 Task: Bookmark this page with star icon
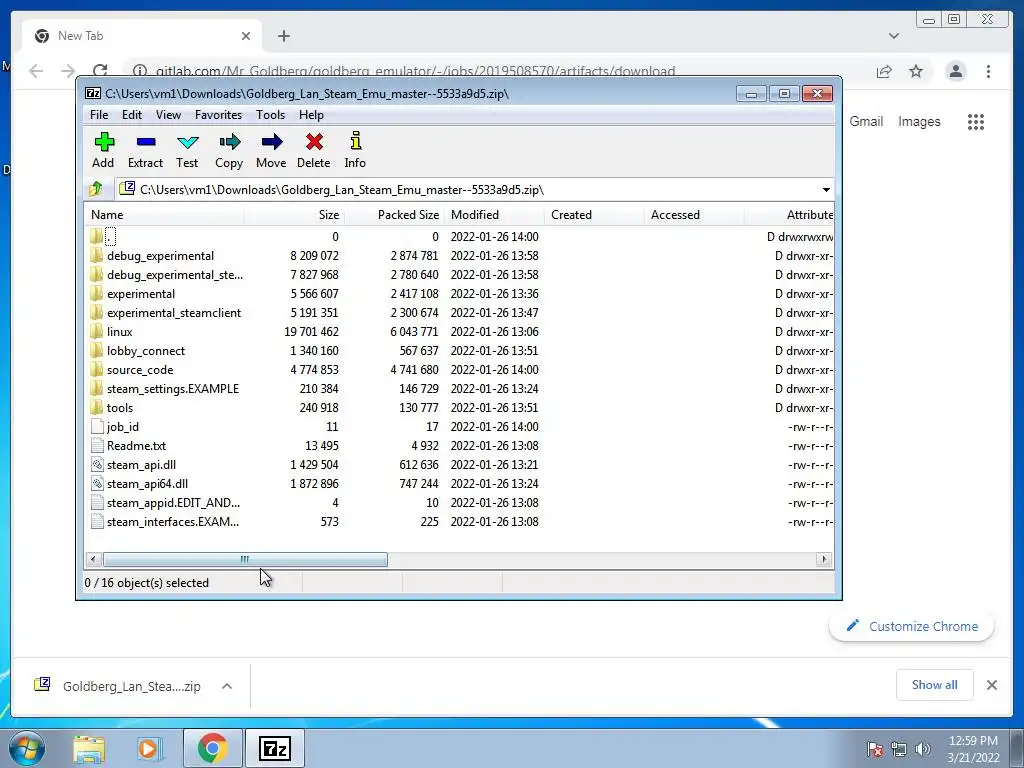(x=916, y=71)
